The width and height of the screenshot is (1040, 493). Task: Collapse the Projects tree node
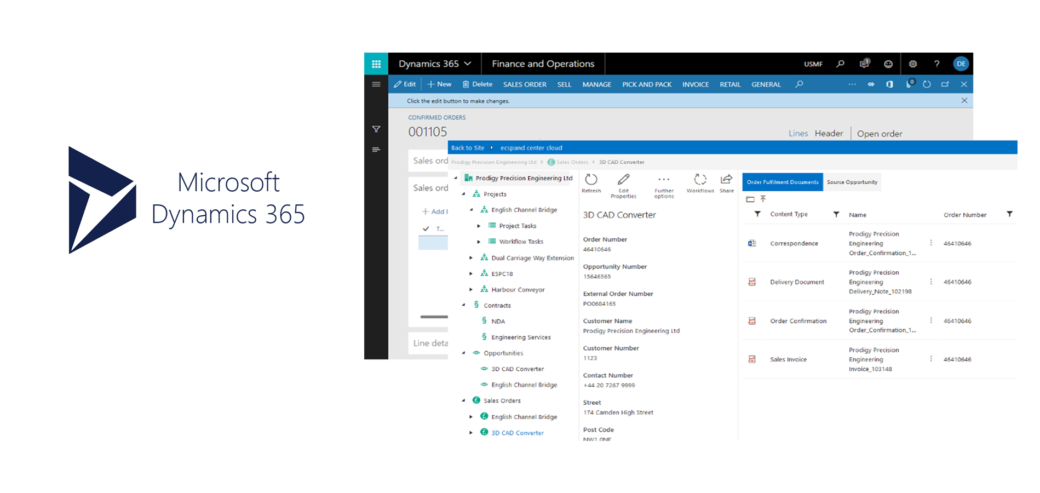click(464, 194)
